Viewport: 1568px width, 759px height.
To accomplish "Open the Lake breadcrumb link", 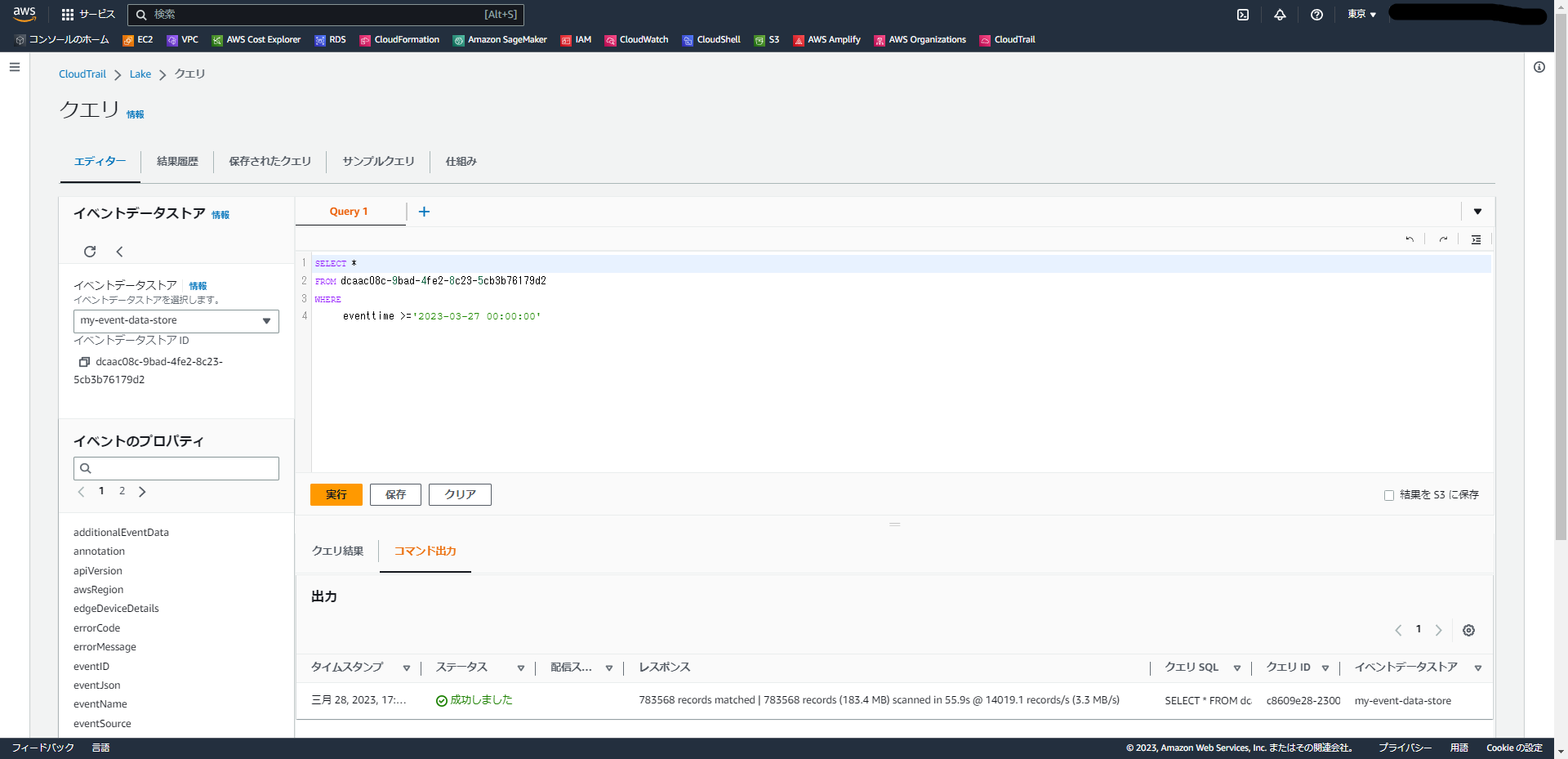I will pos(140,74).
